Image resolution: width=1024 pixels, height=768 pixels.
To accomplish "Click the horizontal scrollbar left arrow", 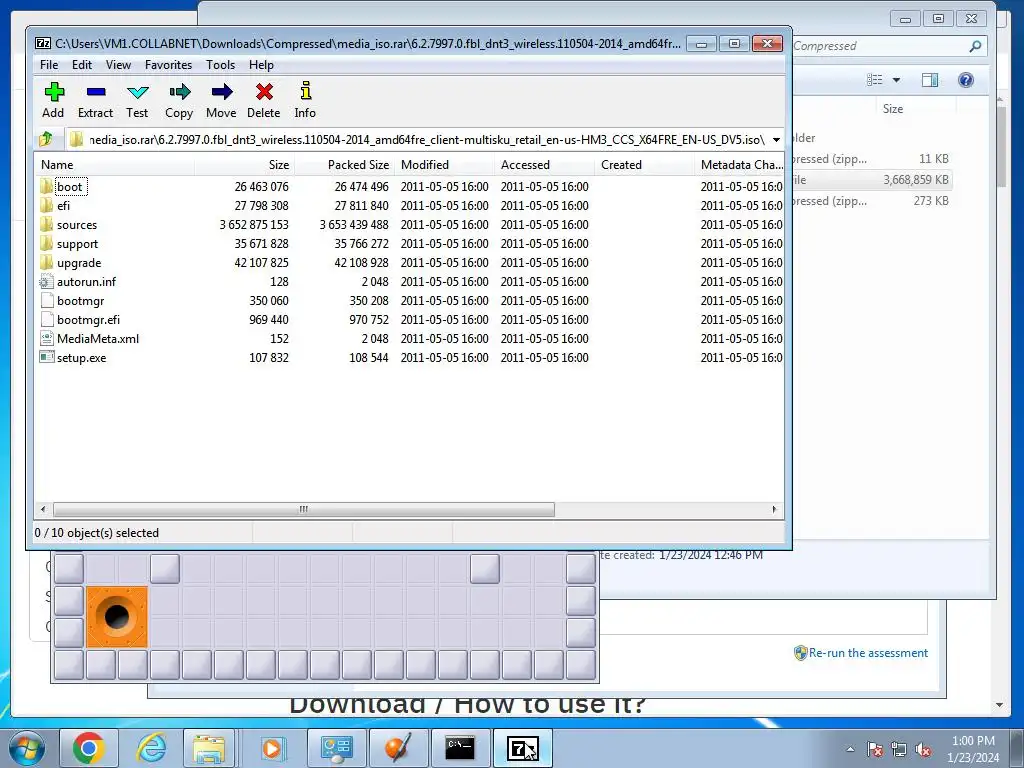I will 43,509.
